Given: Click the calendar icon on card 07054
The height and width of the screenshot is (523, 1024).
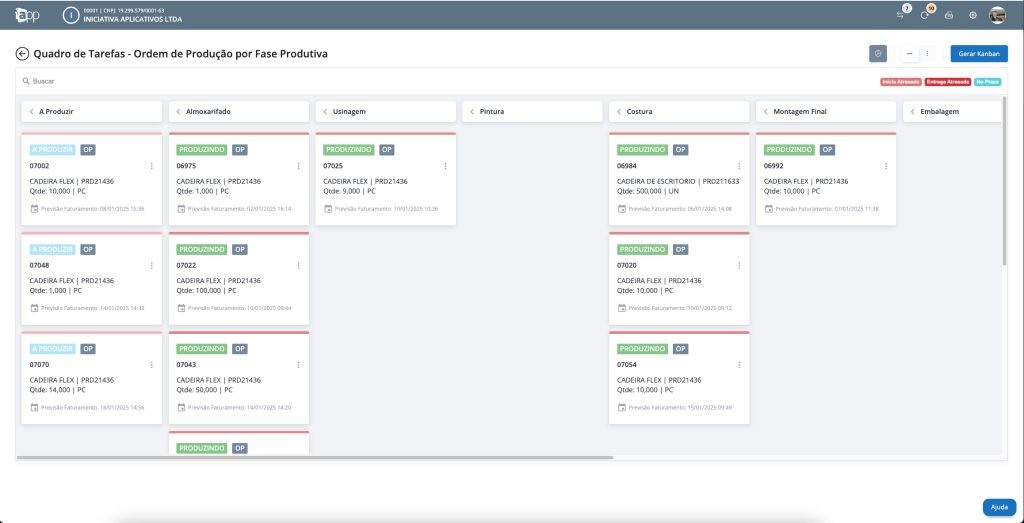Looking at the screenshot, I should click(x=622, y=407).
